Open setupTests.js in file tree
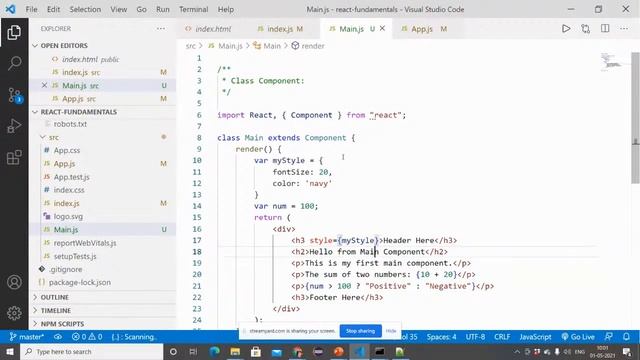This screenshot has width=640, height=360. coord(75,256)
